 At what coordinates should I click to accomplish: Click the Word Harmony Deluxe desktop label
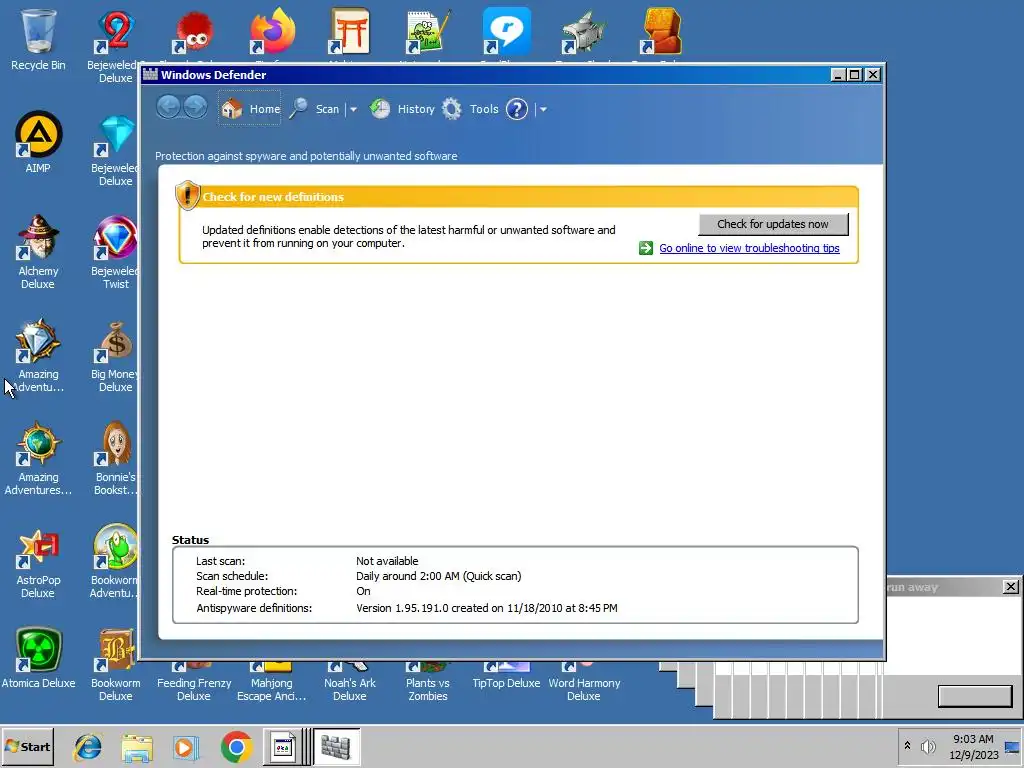tap(584, 690)
